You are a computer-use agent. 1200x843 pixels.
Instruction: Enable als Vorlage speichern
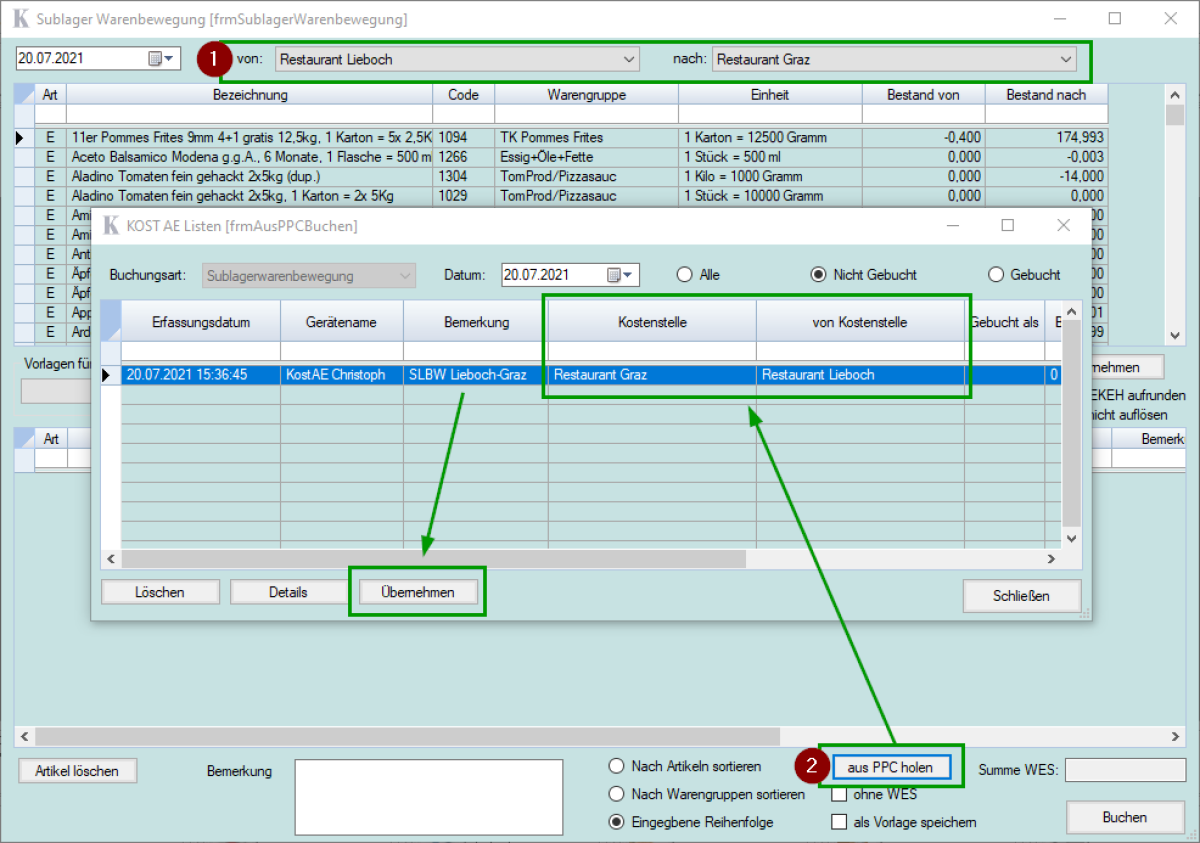coord(840,822)
